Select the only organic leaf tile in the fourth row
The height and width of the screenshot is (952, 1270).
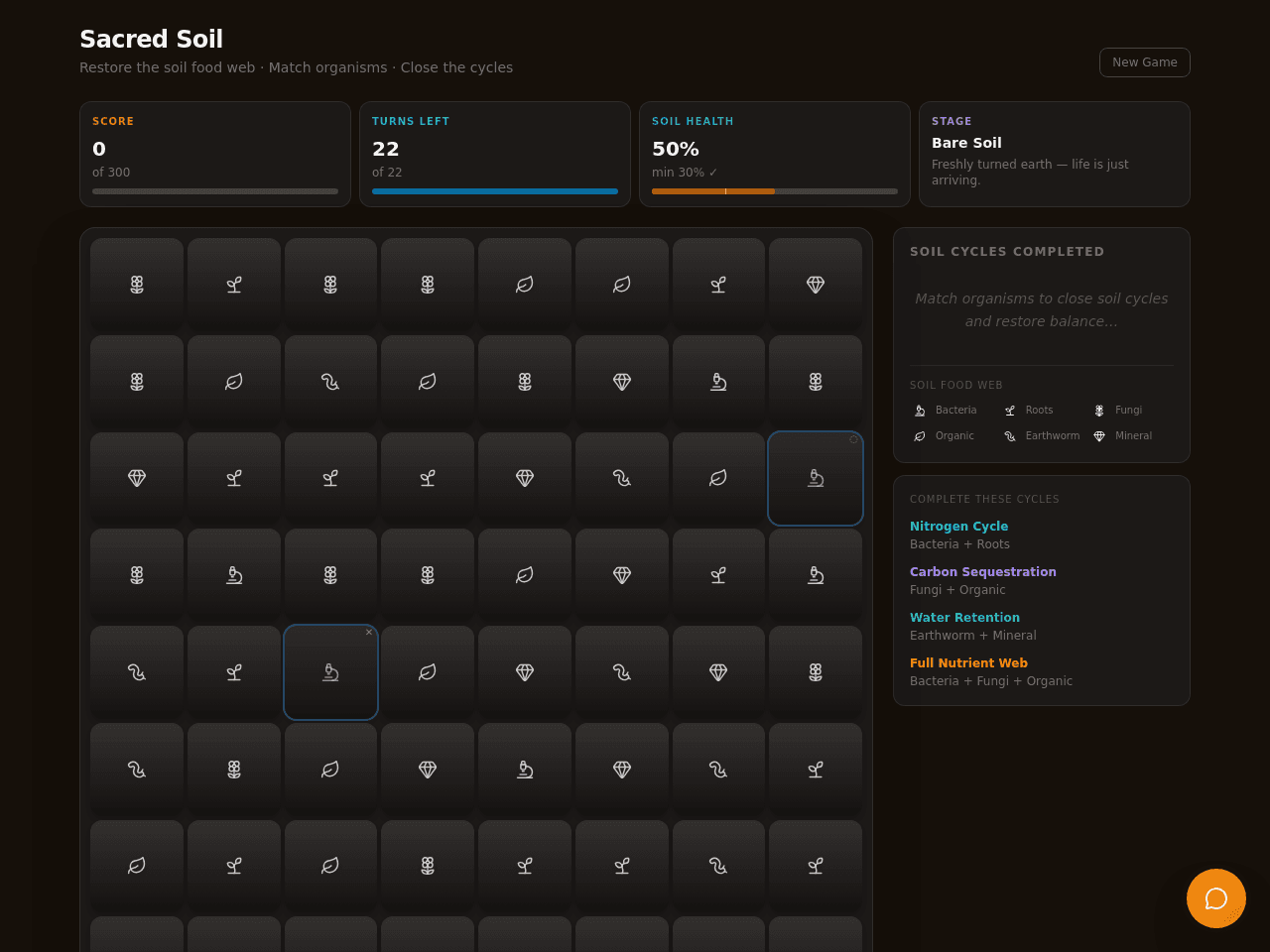[x=525, y=575]
